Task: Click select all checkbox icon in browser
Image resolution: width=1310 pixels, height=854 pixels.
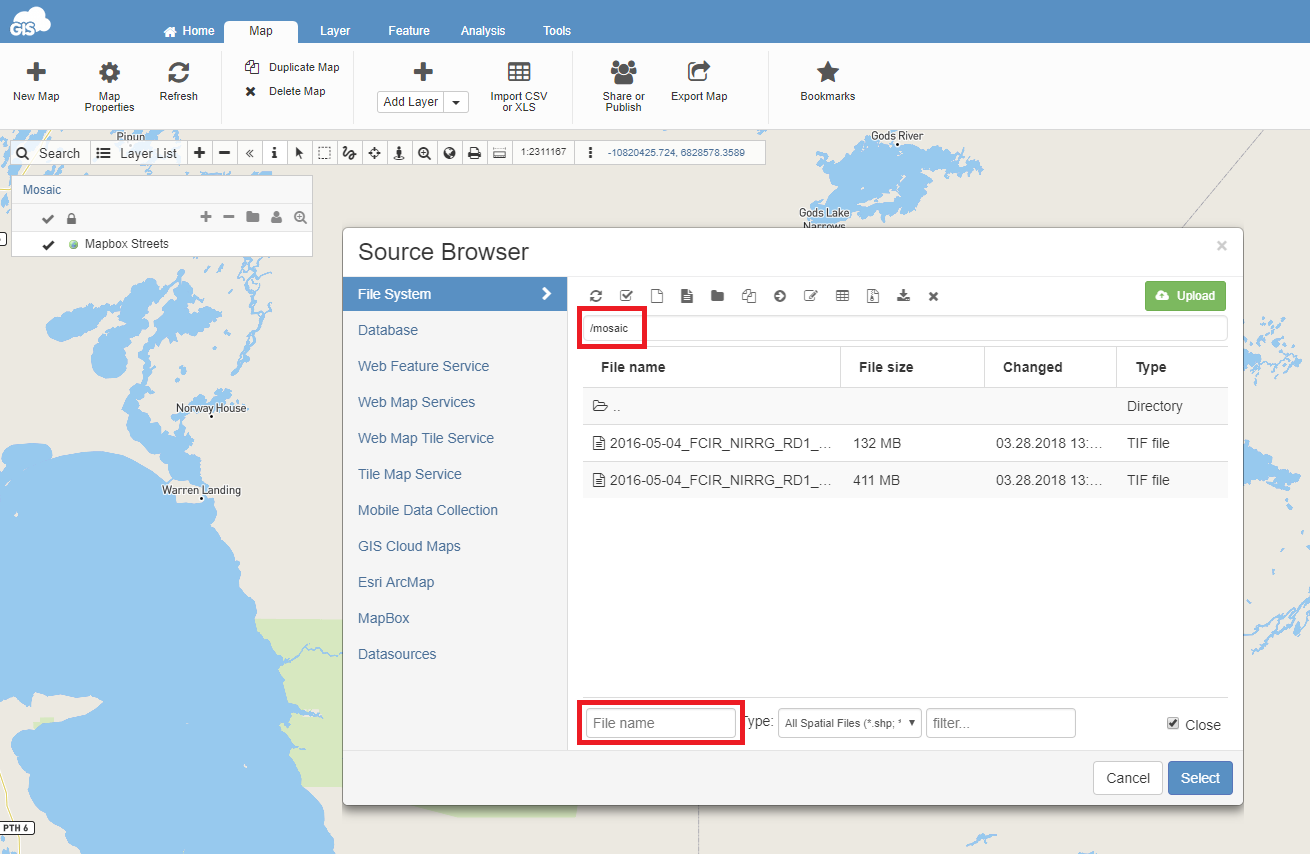Action: (x=626, y=296)
